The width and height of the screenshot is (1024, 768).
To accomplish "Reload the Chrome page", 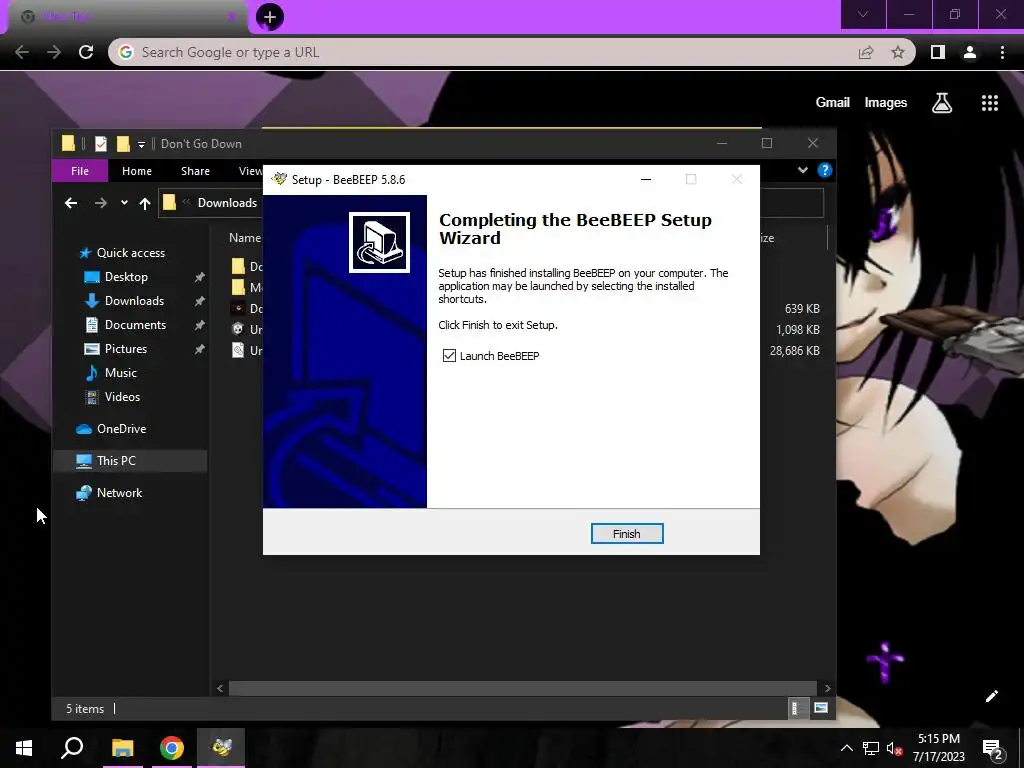I will point(86,52).
